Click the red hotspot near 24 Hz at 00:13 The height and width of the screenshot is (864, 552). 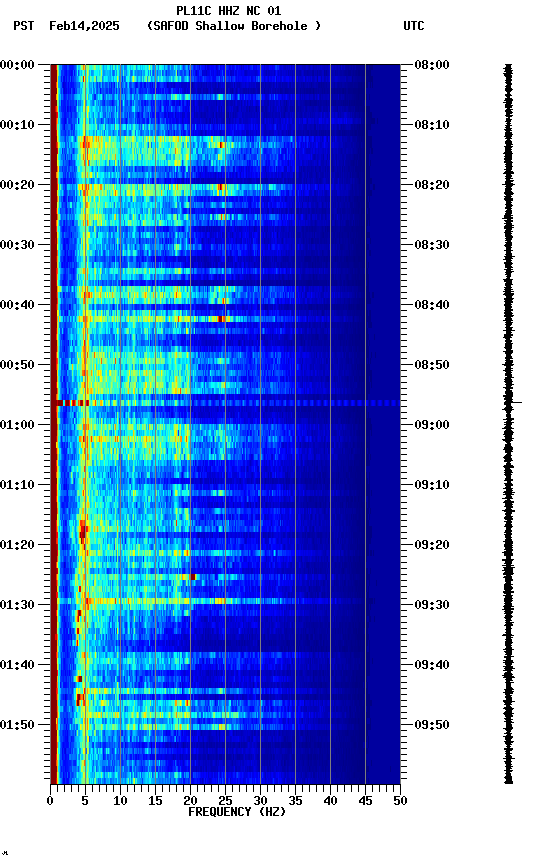221,145
